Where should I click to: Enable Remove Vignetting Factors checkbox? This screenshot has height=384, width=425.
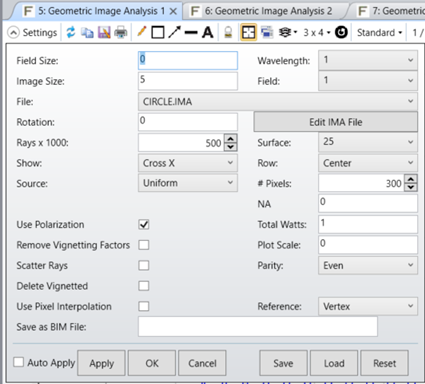tap(144, 245)
